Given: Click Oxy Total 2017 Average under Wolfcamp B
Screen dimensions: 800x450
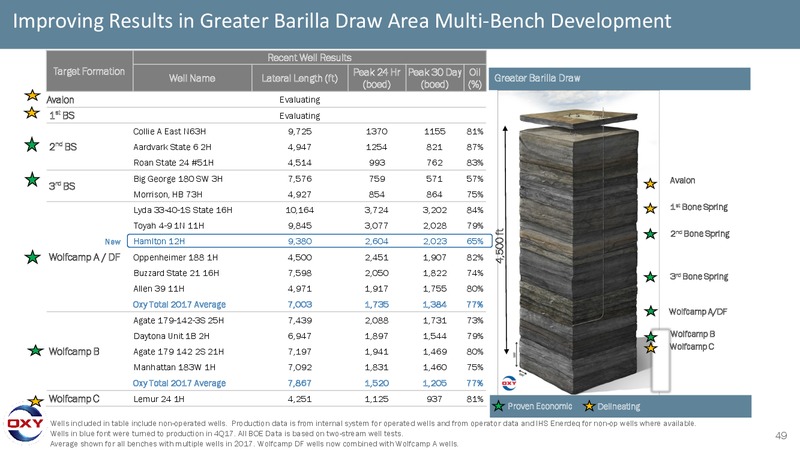Looking at the screenshot, I should tap(179, 383).
